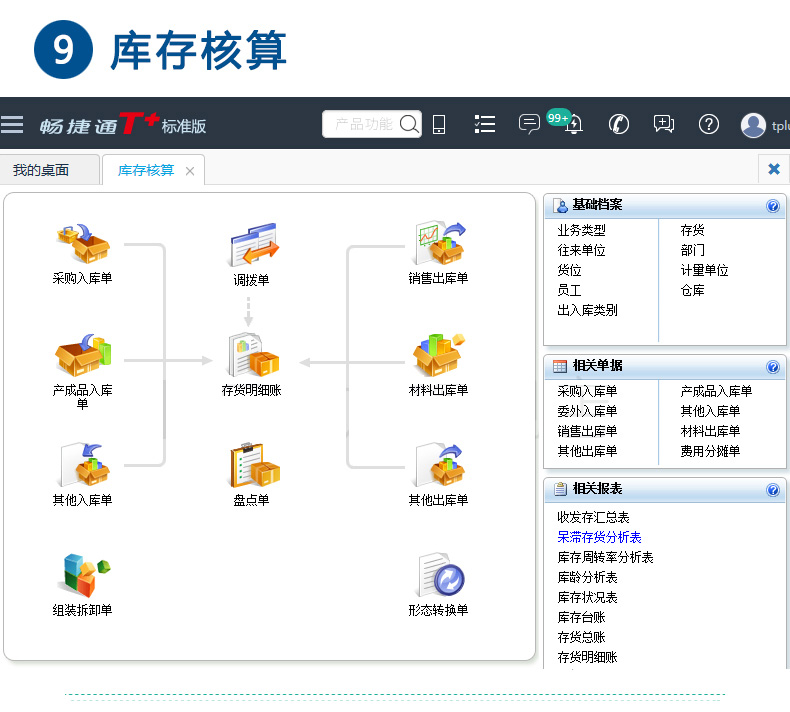Click the help icon on 相关单据 panel

click(x=772, y=367)
